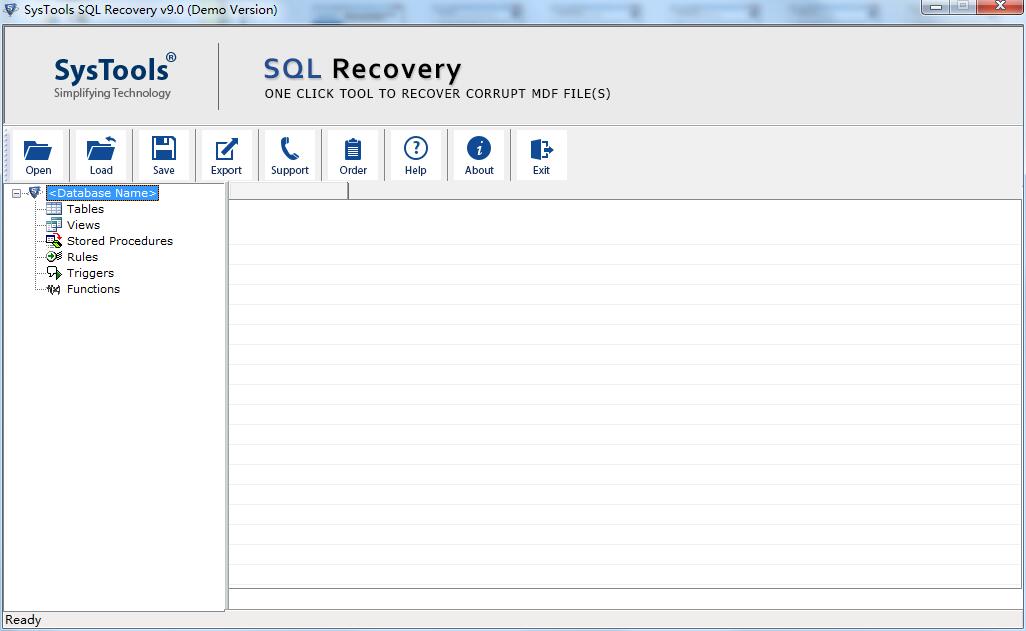Click the About info icon
The height and width of the screenshot is (631, 1026).
coord(479,148)
